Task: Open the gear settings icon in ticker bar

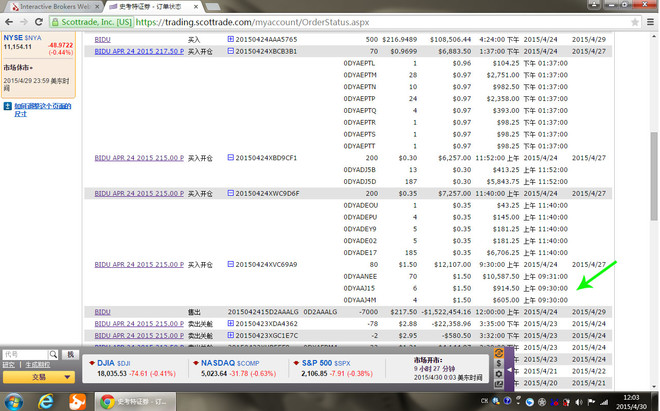Action: pos(498,374)
